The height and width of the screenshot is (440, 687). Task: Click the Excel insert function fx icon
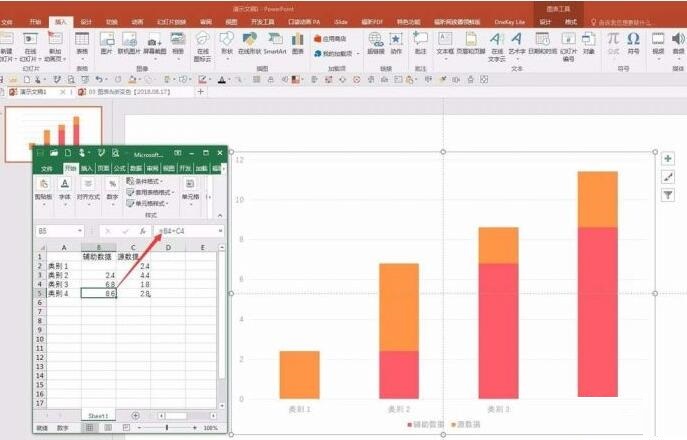142,231
